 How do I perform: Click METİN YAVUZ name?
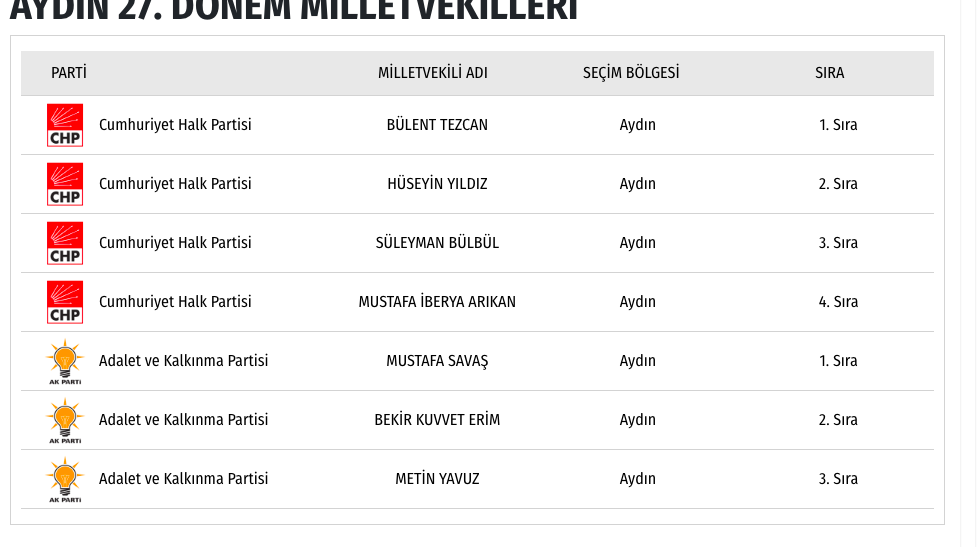[437, 479]
